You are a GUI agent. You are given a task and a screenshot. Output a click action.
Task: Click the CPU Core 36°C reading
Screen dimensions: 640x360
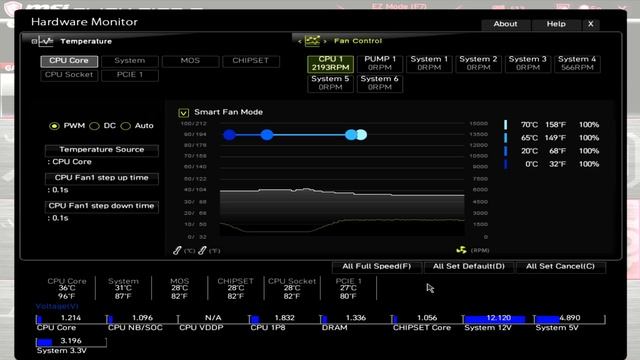click(x=67, y=289)
